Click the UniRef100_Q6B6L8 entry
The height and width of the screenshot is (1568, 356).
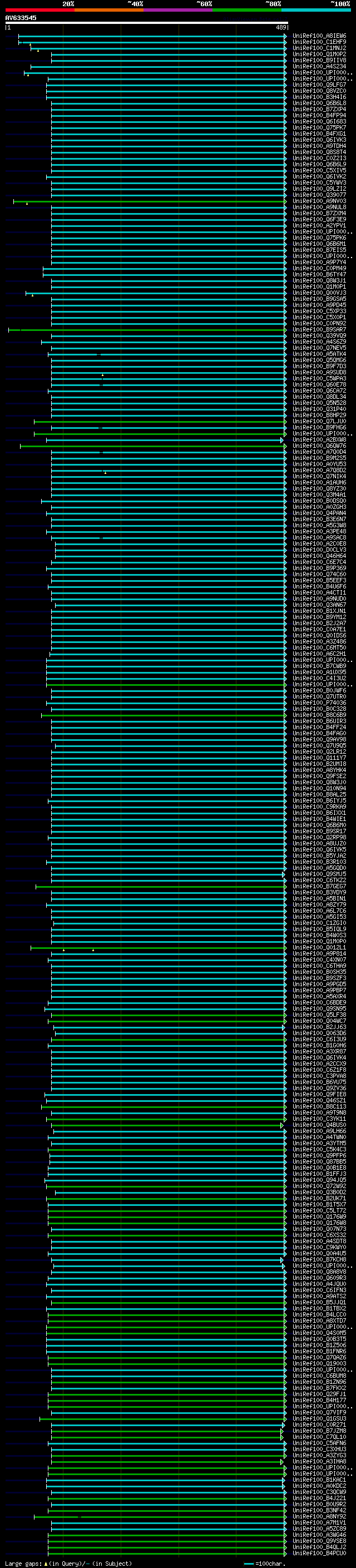pos(319,103)
